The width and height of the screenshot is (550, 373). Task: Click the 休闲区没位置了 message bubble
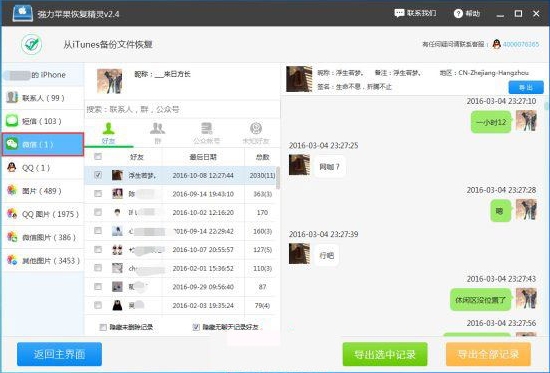coord(480,300)
